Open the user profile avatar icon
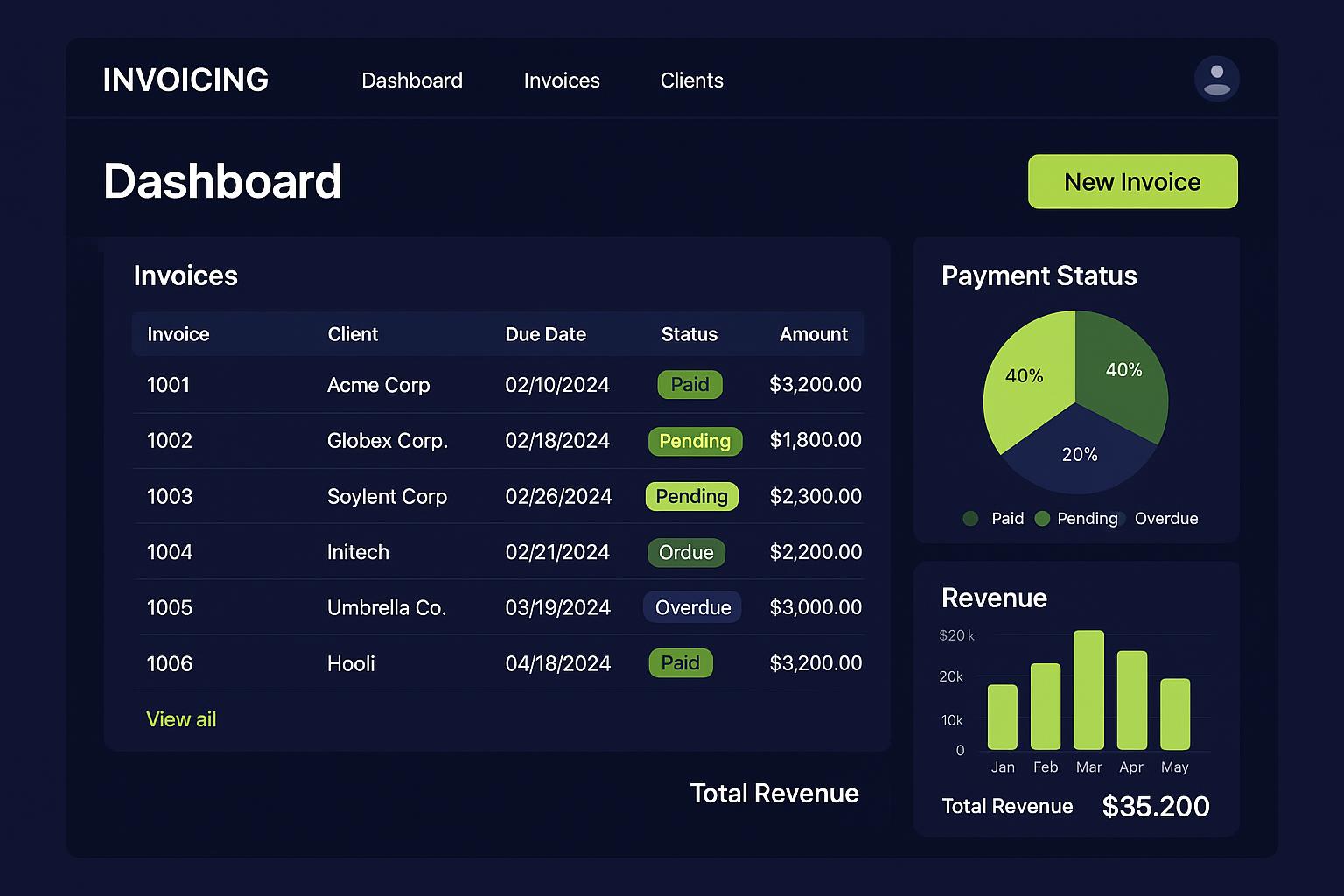 tap(1216, 79)
